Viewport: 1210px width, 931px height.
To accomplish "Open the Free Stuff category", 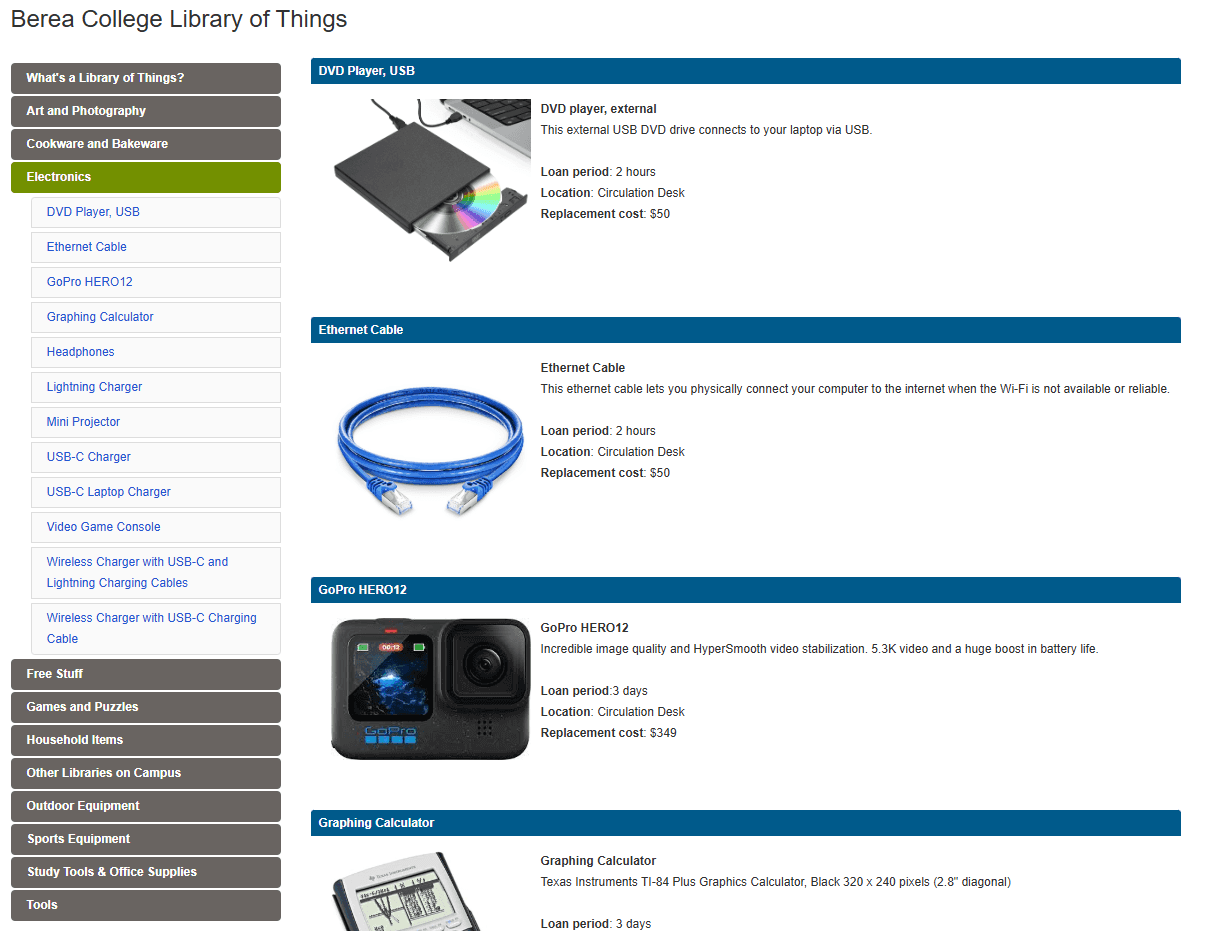I will click(x=146, y=674).
